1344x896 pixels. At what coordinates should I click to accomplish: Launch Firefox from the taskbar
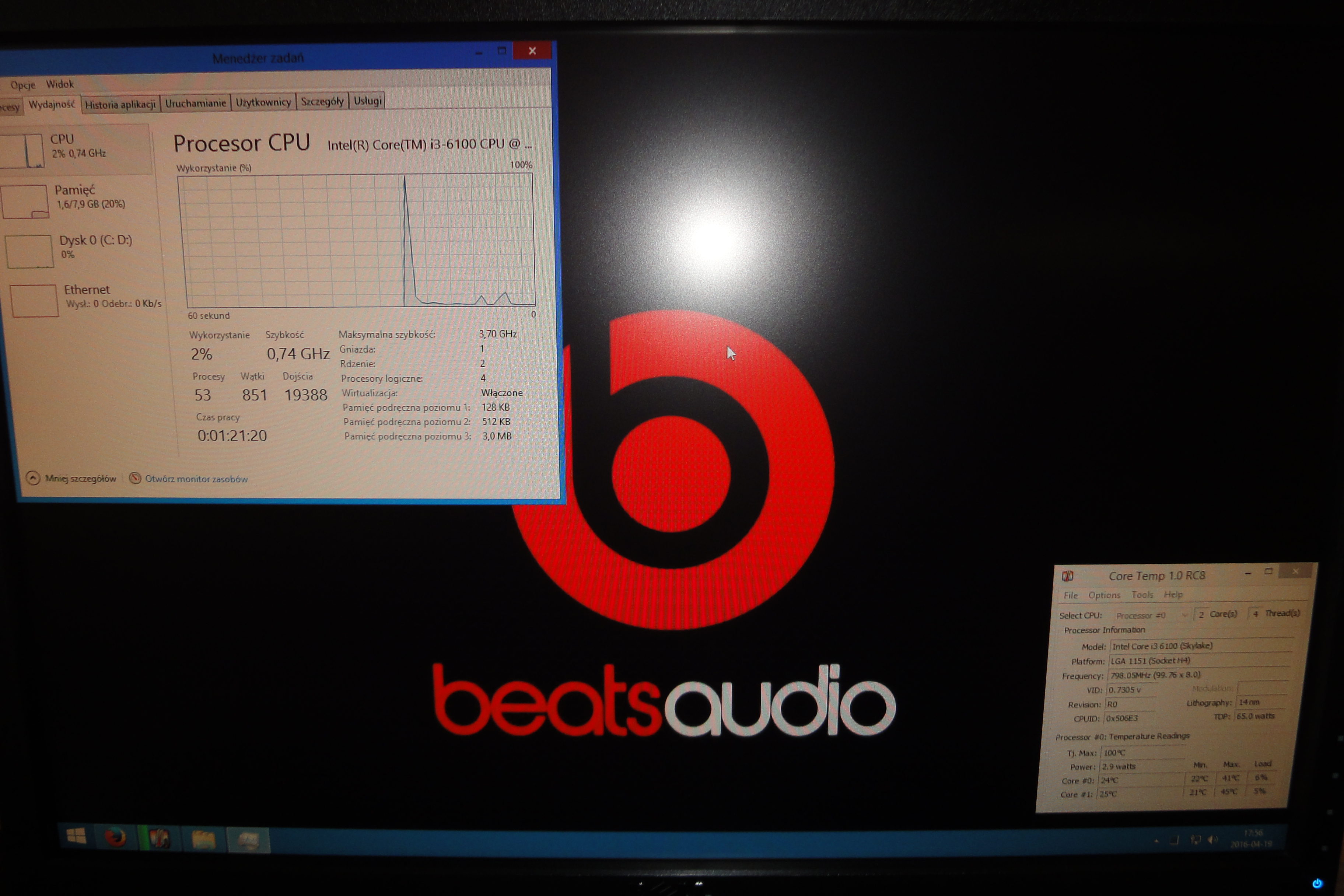pyautogui.click(x=115, y=838)
